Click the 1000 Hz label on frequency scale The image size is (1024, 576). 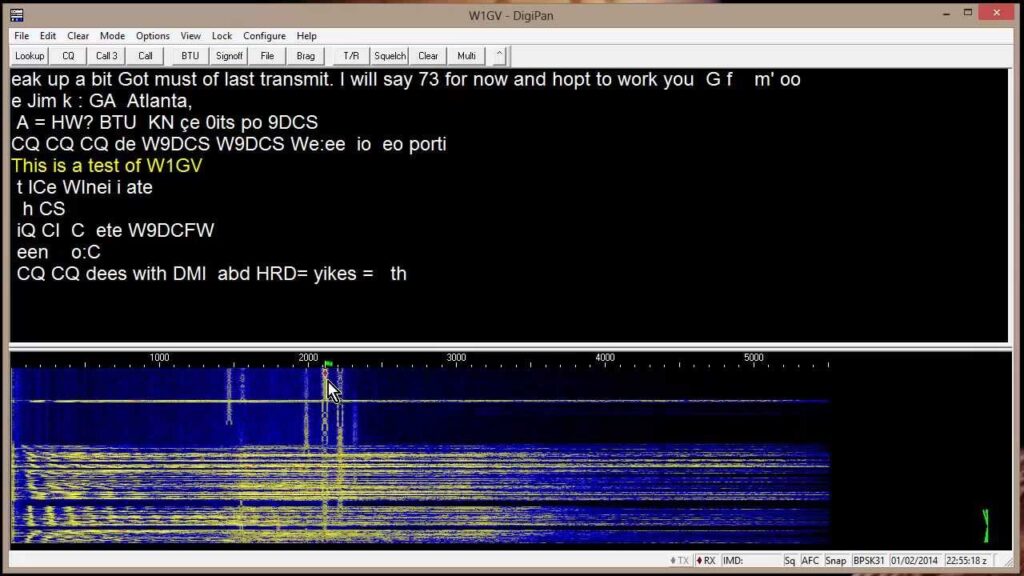click(159, 357)
